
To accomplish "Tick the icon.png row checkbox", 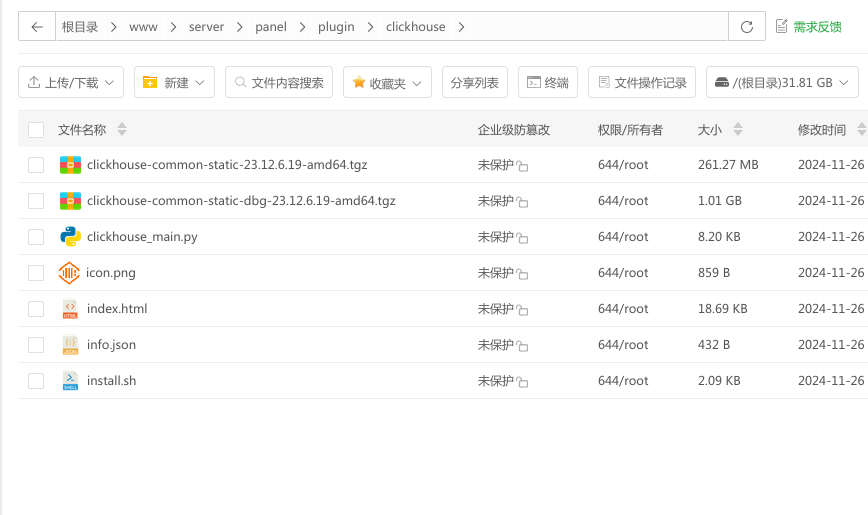I will [36, 273].
